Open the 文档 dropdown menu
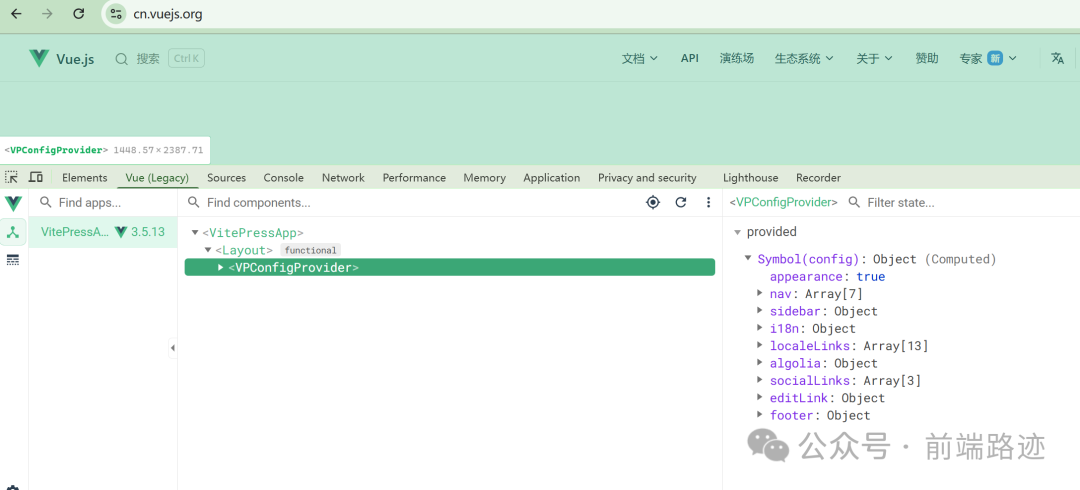 [639, 59]
